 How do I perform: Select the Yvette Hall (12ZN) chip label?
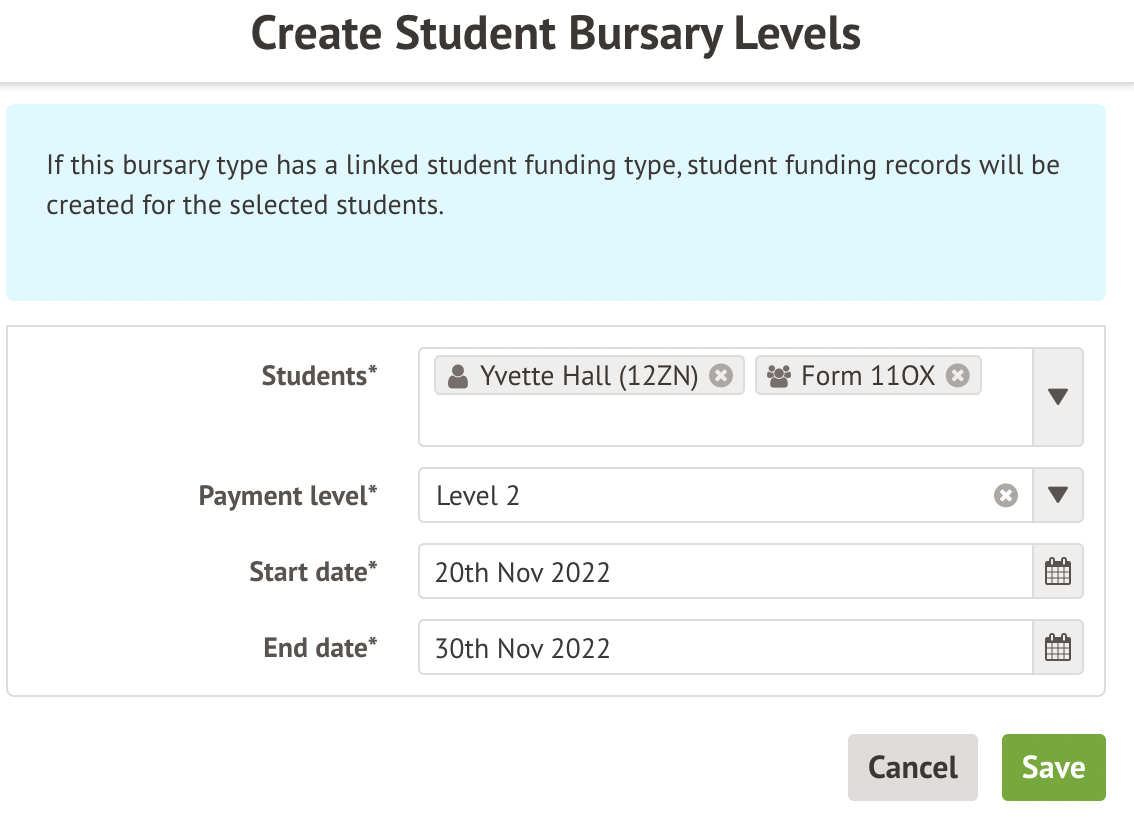588,376
